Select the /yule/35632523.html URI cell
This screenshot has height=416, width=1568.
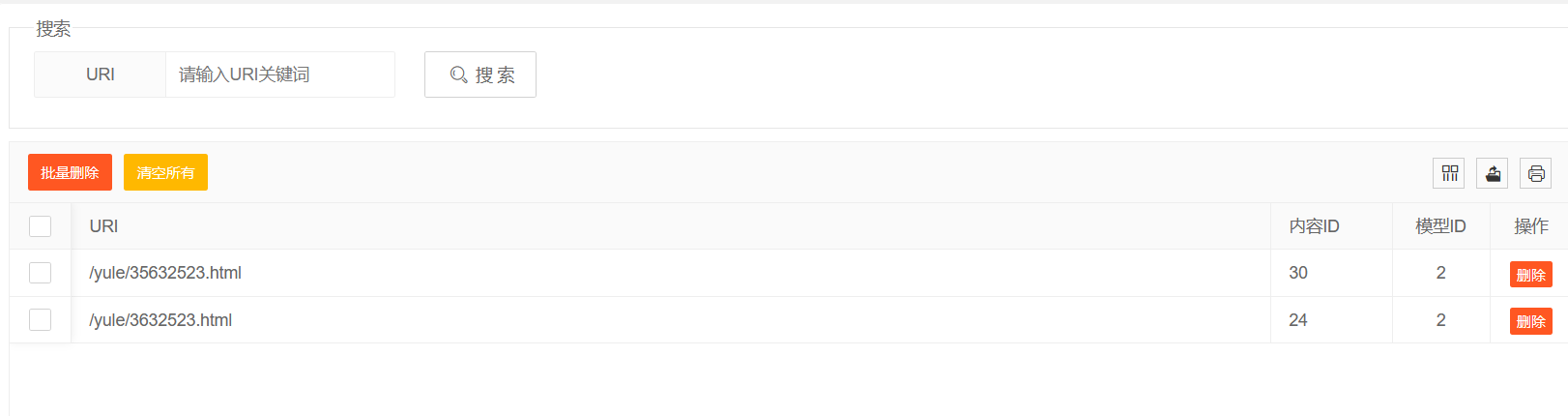[x=671, y=273]
